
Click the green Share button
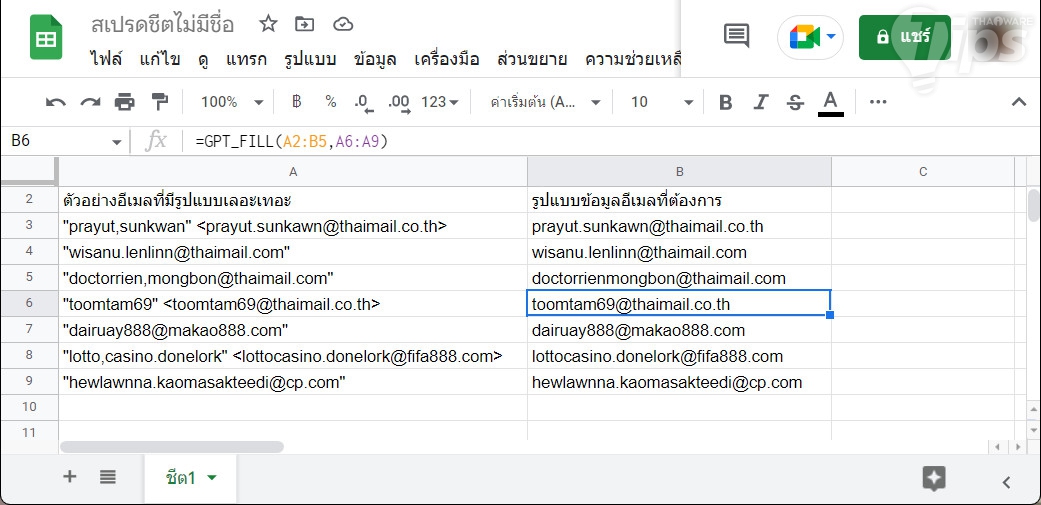point(904,37)
